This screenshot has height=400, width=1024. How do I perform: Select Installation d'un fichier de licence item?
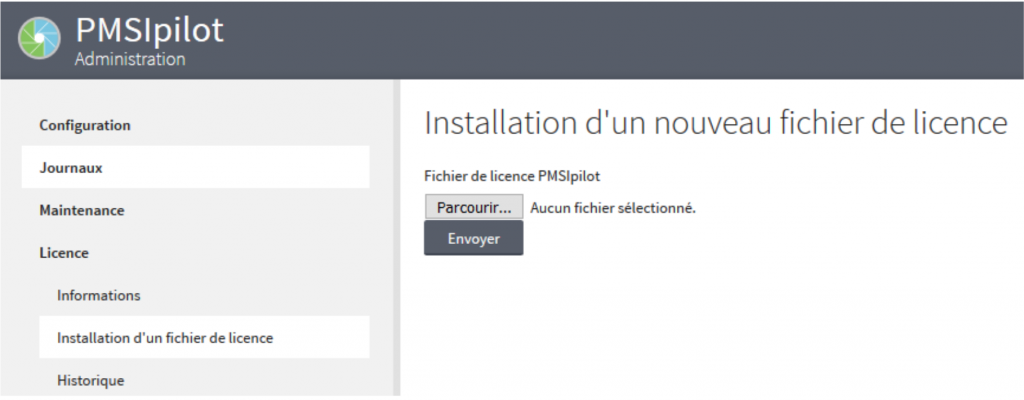tap(165, 338)
